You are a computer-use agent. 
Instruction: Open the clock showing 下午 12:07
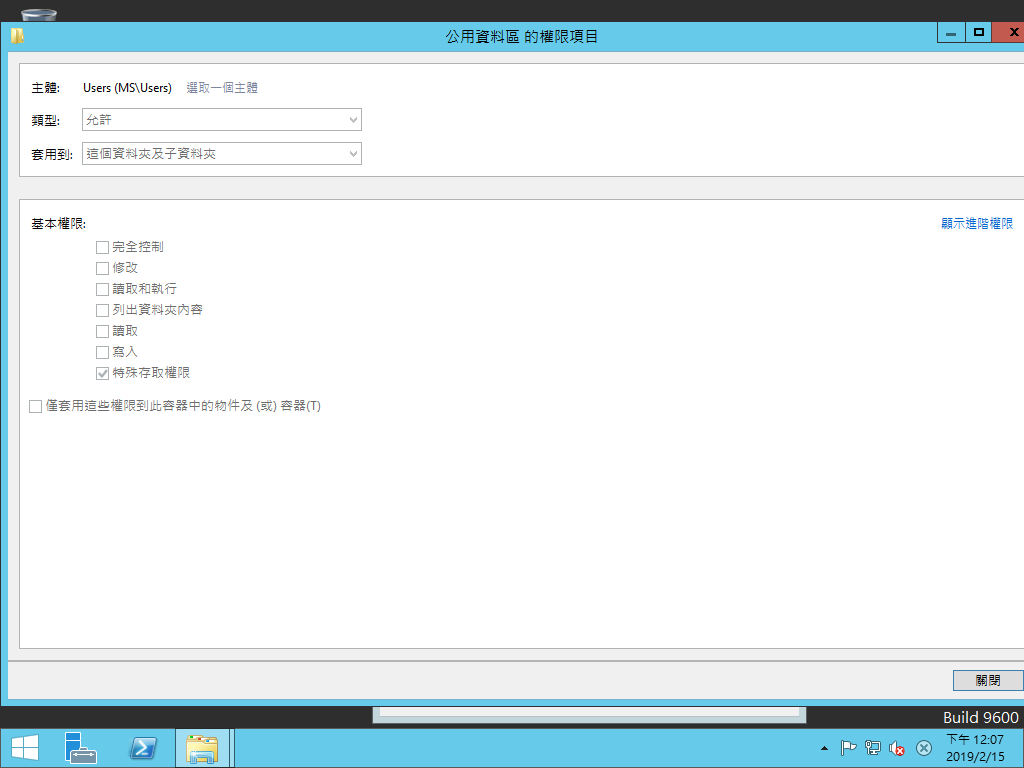pos(975,748)
